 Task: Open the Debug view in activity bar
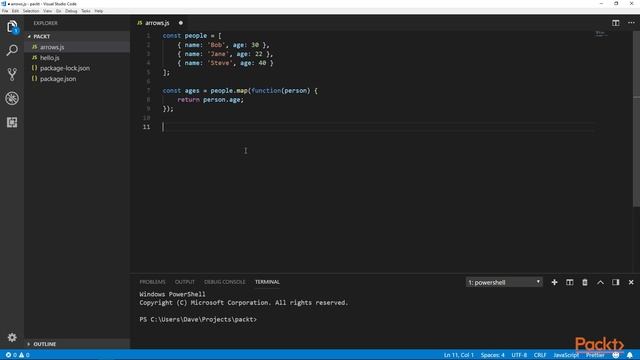[x=12, y=98]
